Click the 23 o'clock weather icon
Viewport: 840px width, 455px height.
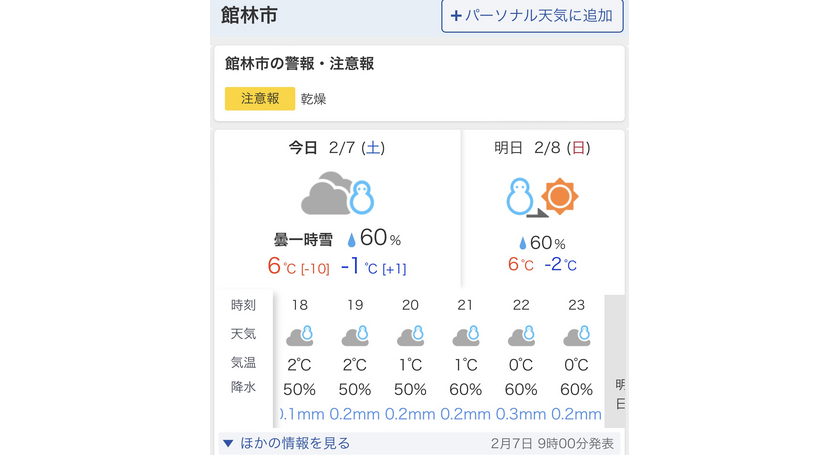click(x=576, y=335)
